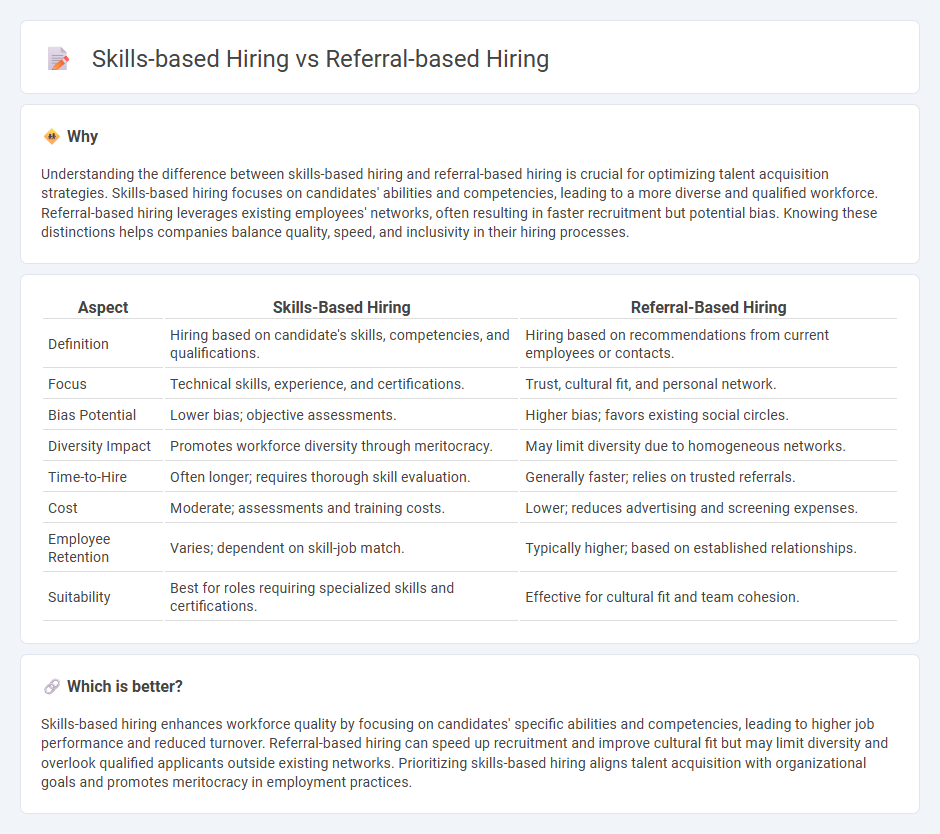Click cell 'Hiring based on recommendations from current employees'
The width and height of the screenshot is (940, 834).
click(709, 344)
